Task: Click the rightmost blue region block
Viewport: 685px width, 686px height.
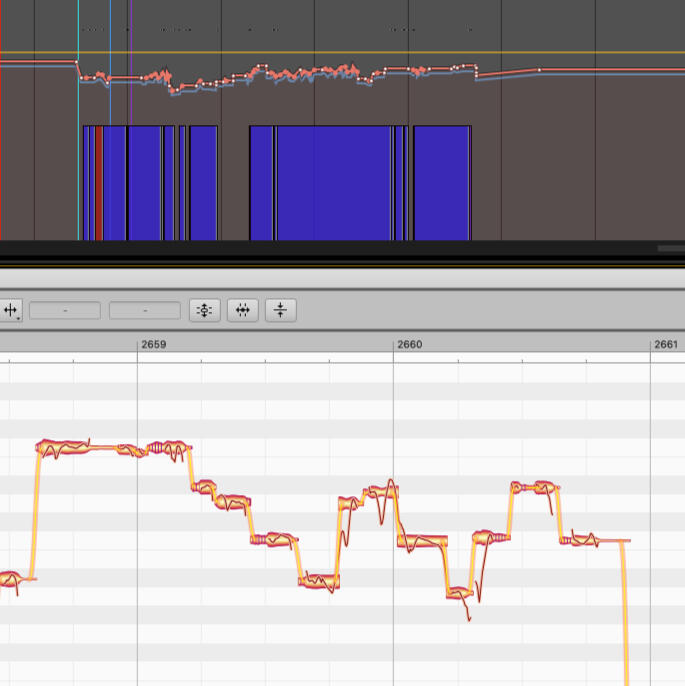Action: tap(442, 182)
